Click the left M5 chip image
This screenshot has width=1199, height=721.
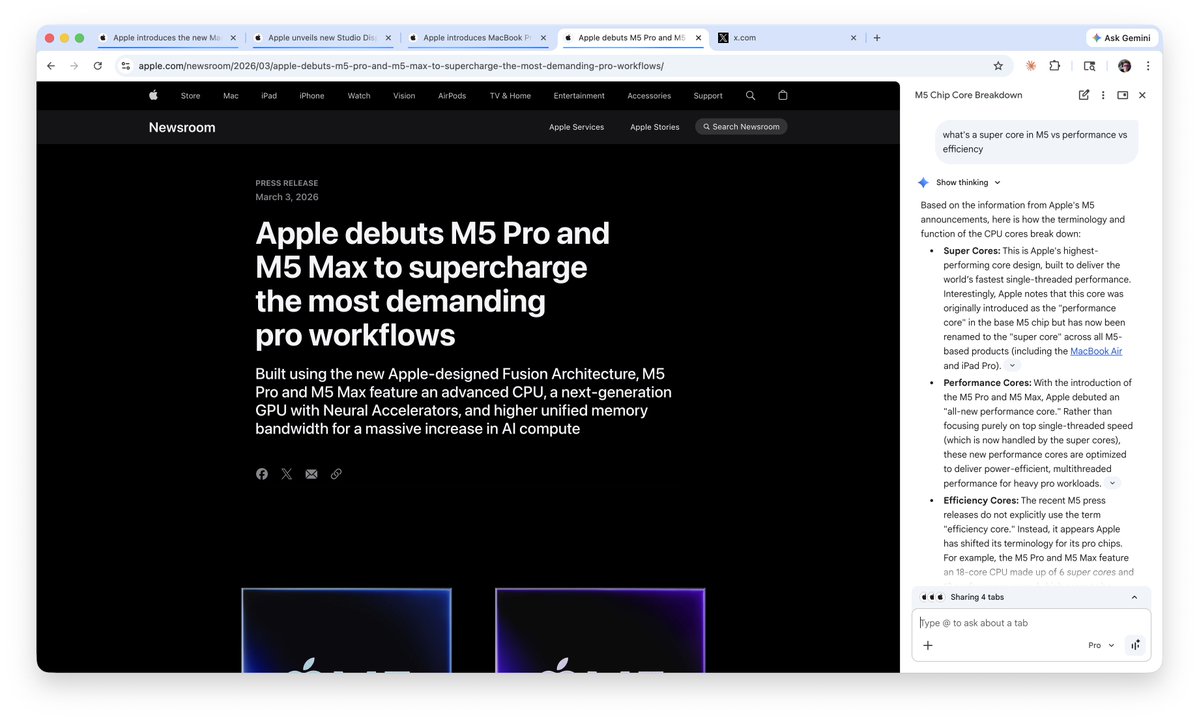click(346, 631)
